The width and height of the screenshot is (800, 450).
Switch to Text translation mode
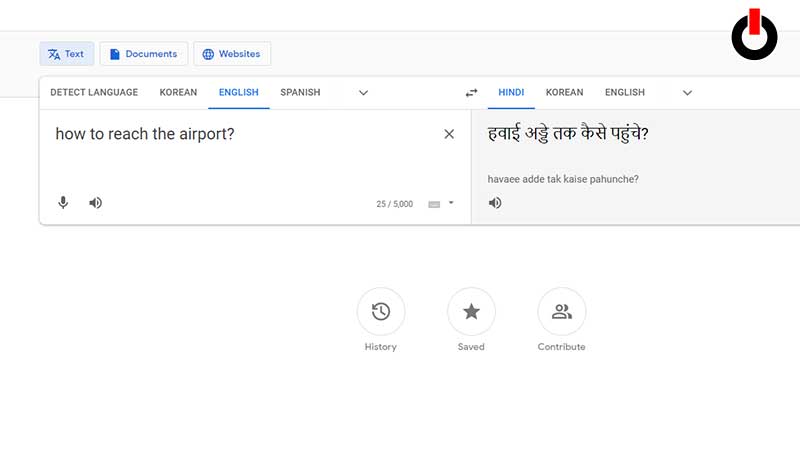click(66, 54)
